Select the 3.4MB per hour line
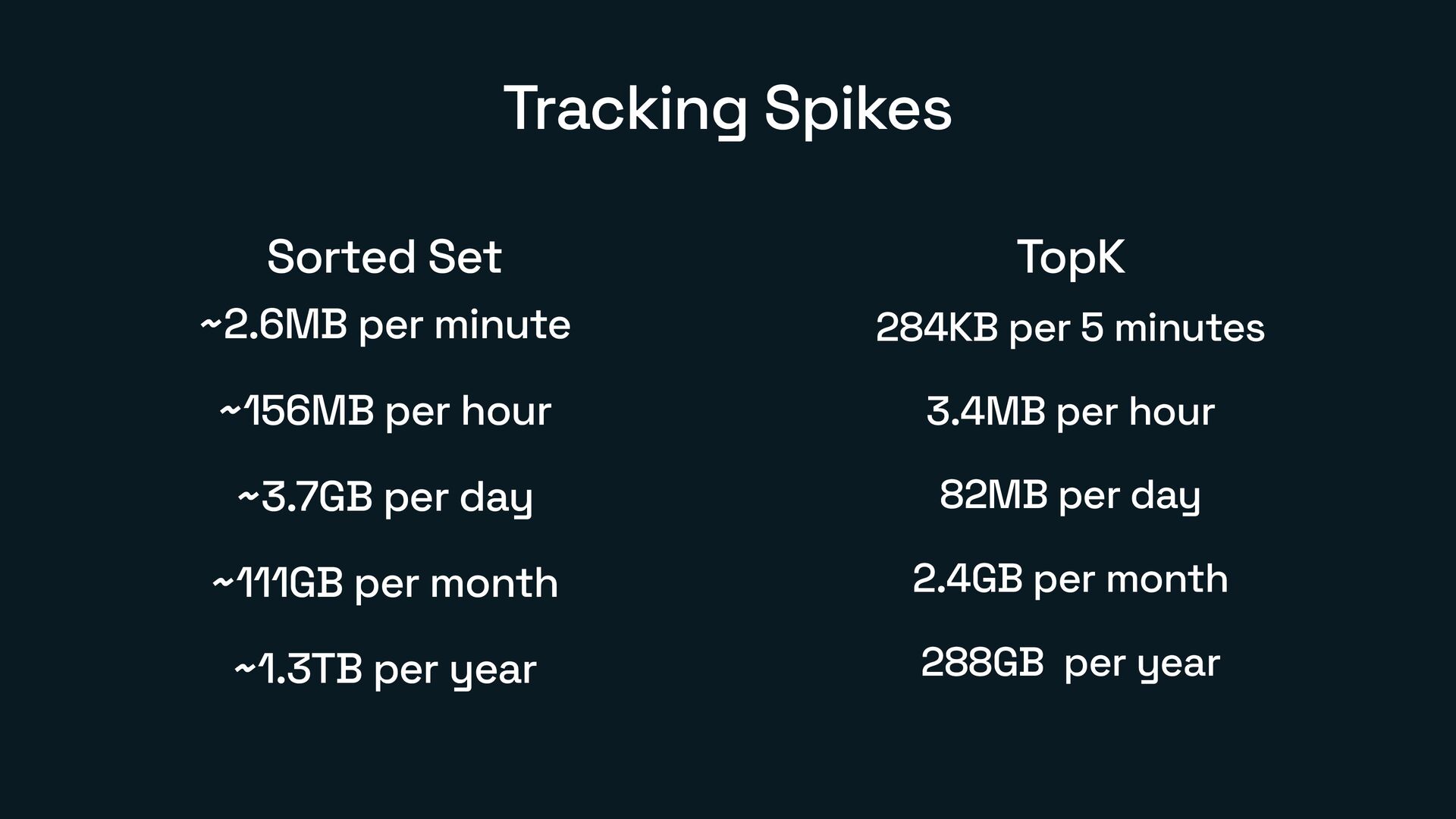1456x819 pixels. [x=1070, y=412]
